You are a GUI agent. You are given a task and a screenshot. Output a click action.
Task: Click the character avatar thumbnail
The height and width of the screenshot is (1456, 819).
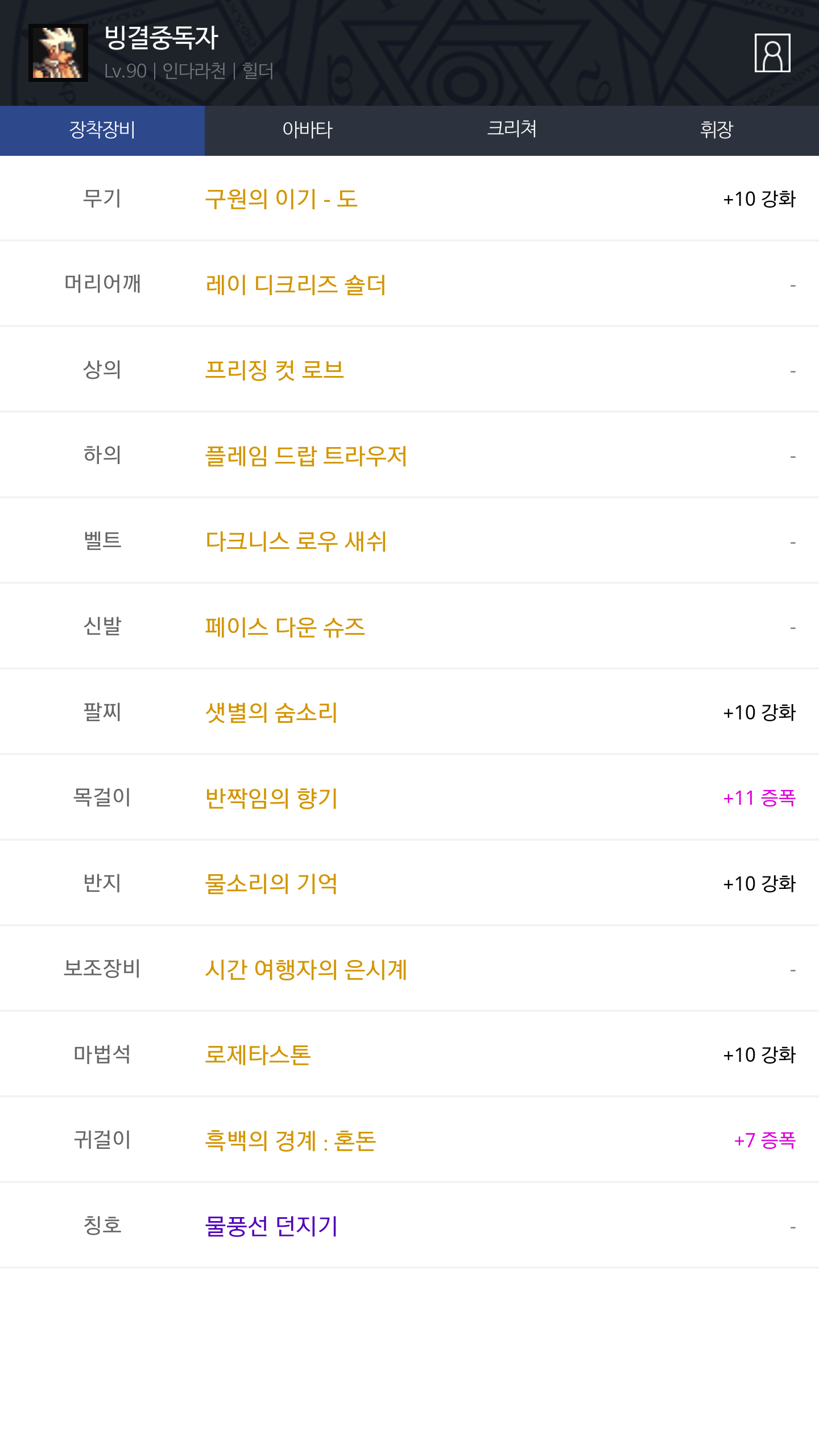[x=58, y=53]
